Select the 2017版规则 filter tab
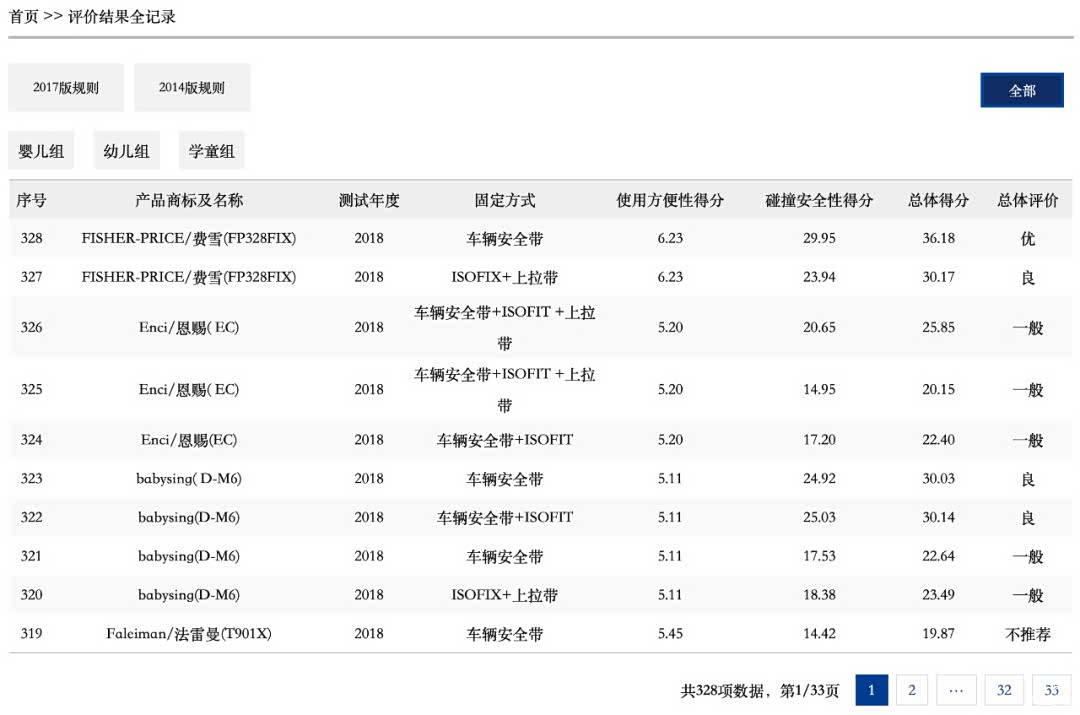The image size is (1080, 715). (66, 88)
